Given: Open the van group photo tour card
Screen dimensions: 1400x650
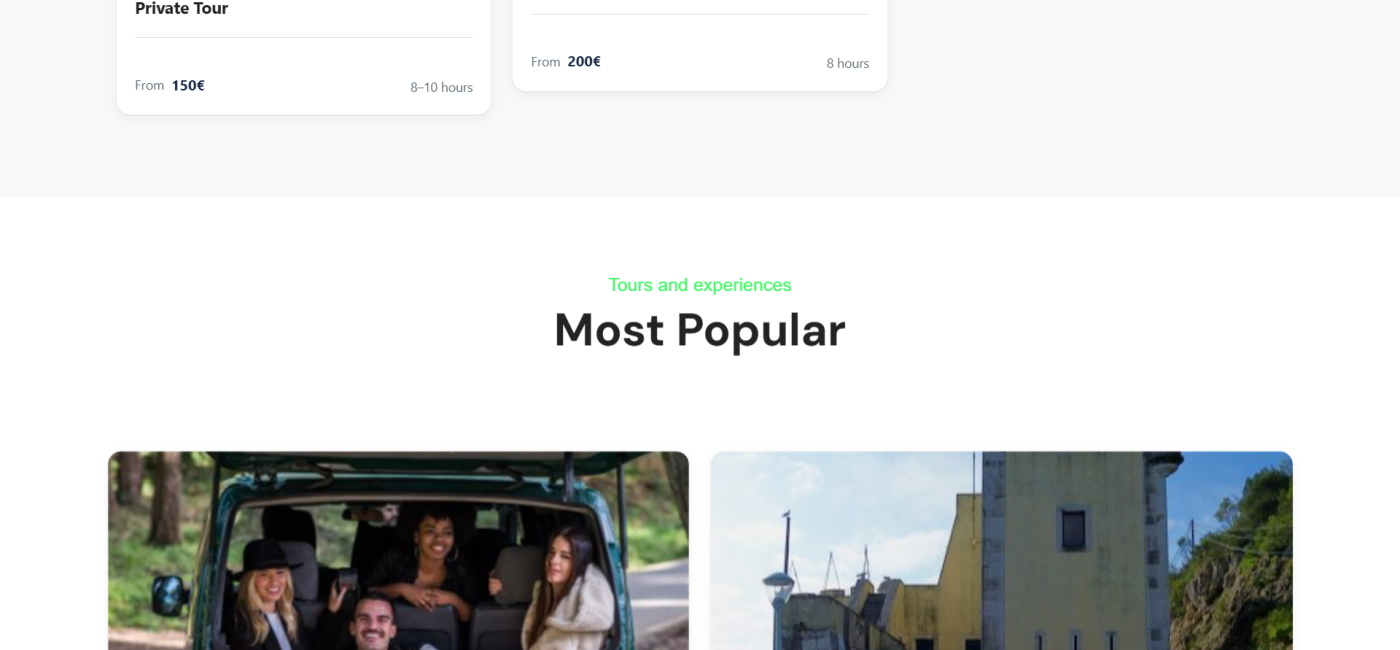Looking at the screenshot, I should pos(398,550).
